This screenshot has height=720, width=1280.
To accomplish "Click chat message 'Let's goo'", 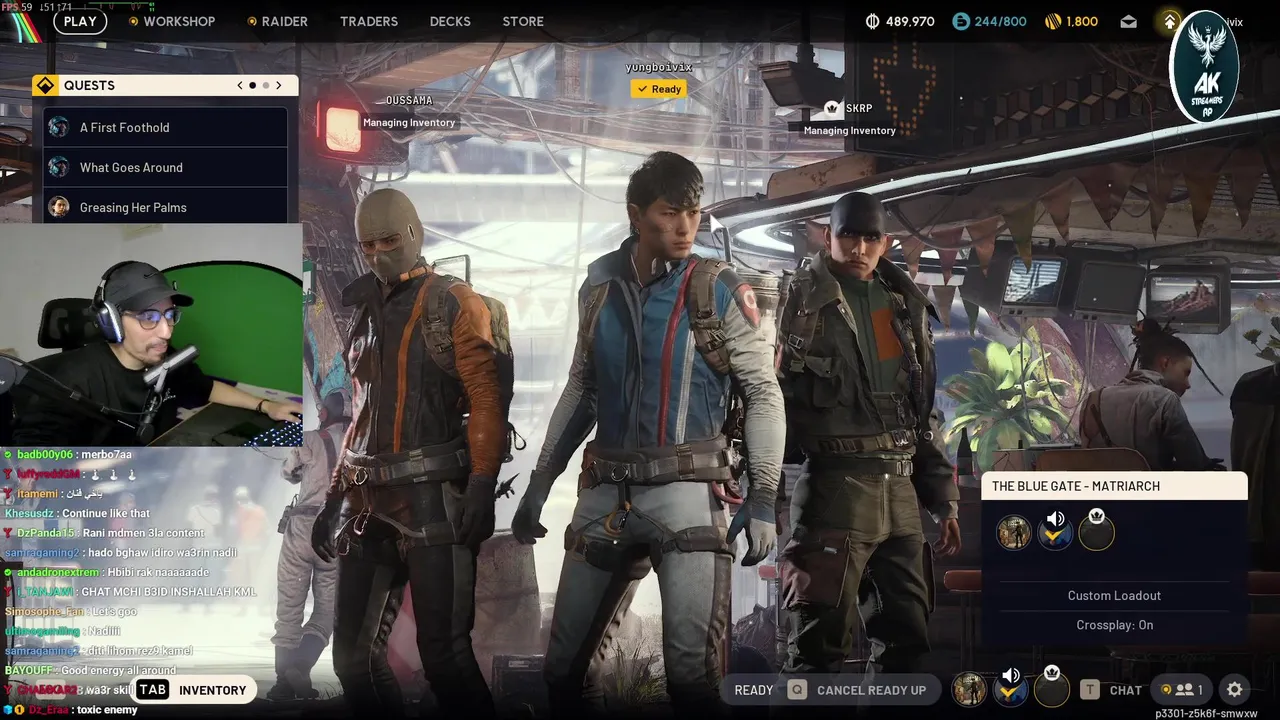I will pyautogui.click(x=113, y=611).
